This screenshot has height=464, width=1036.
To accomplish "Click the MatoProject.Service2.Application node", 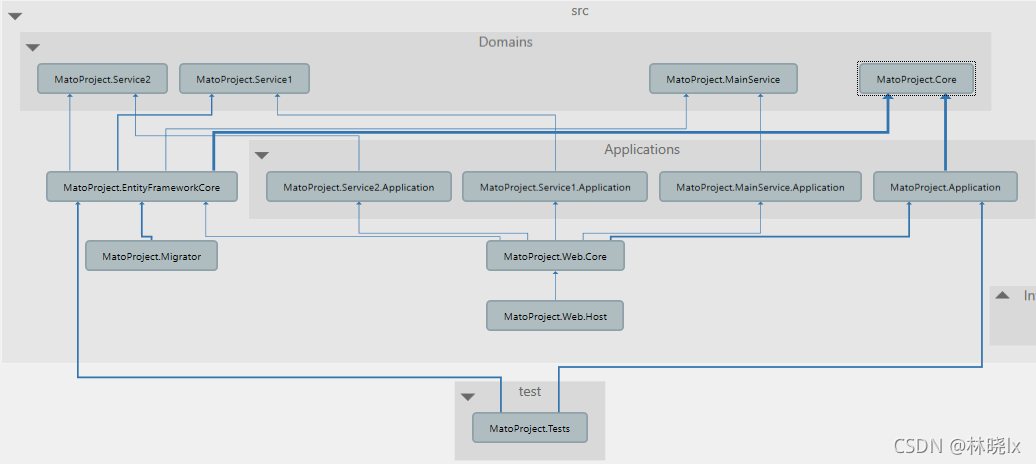I will click(x=359, y=187).
